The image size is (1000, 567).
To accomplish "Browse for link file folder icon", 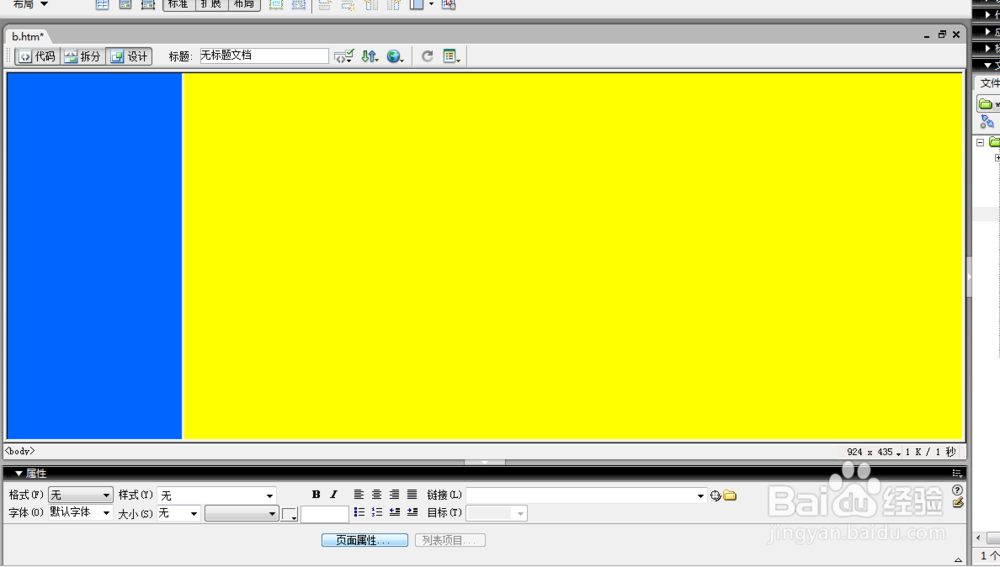I will click(x=730, y=496).
